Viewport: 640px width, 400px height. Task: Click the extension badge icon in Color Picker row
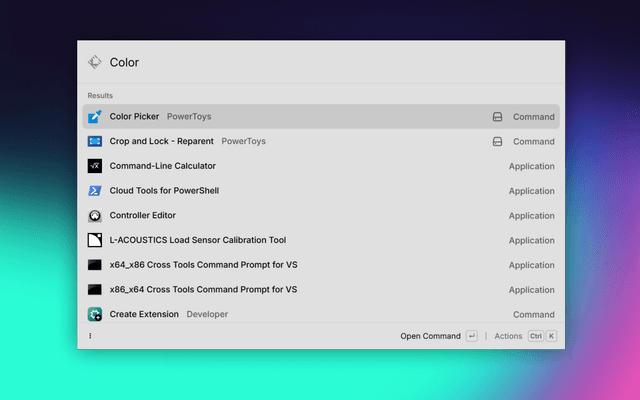(x=497, y=117)
